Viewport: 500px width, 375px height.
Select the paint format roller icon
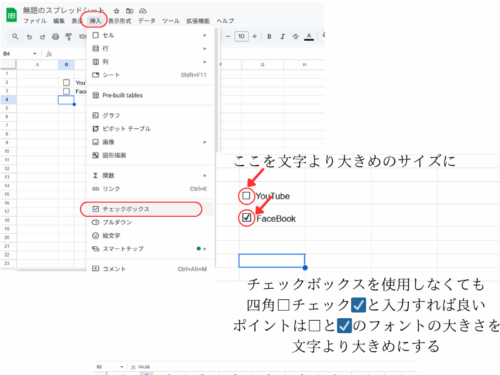(x=68, y=37)
